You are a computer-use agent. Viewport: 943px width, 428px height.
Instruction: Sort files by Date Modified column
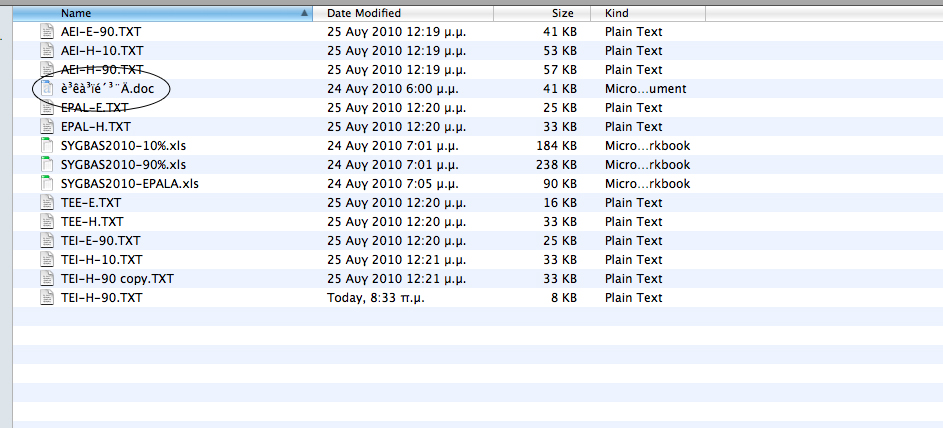click(403, 13)
